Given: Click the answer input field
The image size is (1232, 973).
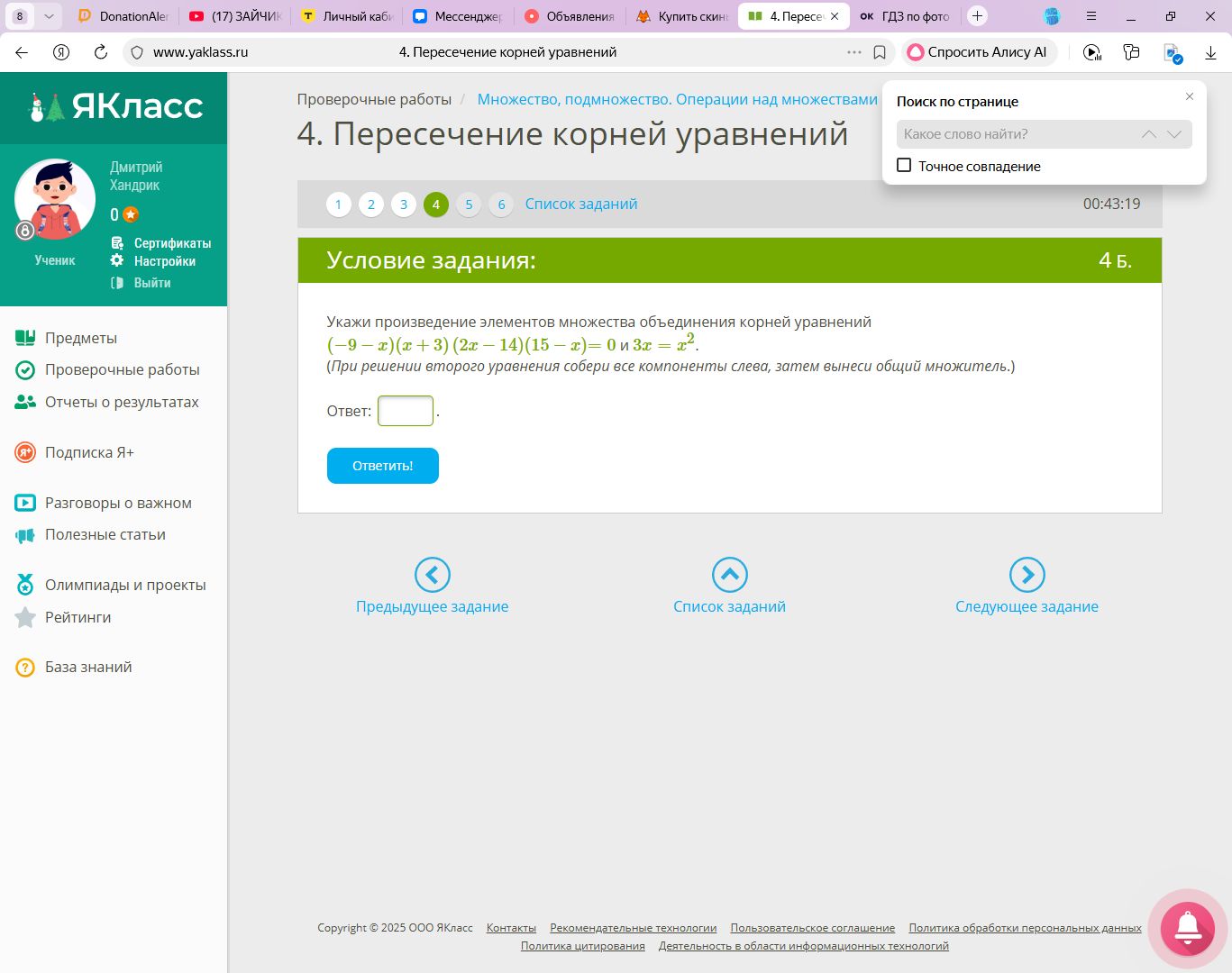Looking at the screenshot, I should [405, 411].
